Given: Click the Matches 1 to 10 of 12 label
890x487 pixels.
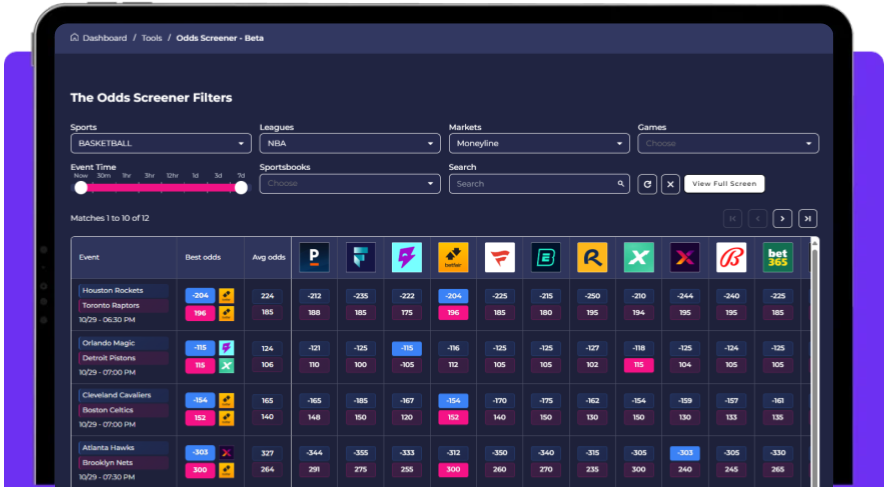Looking at the screenshot, I should [110, 218].
